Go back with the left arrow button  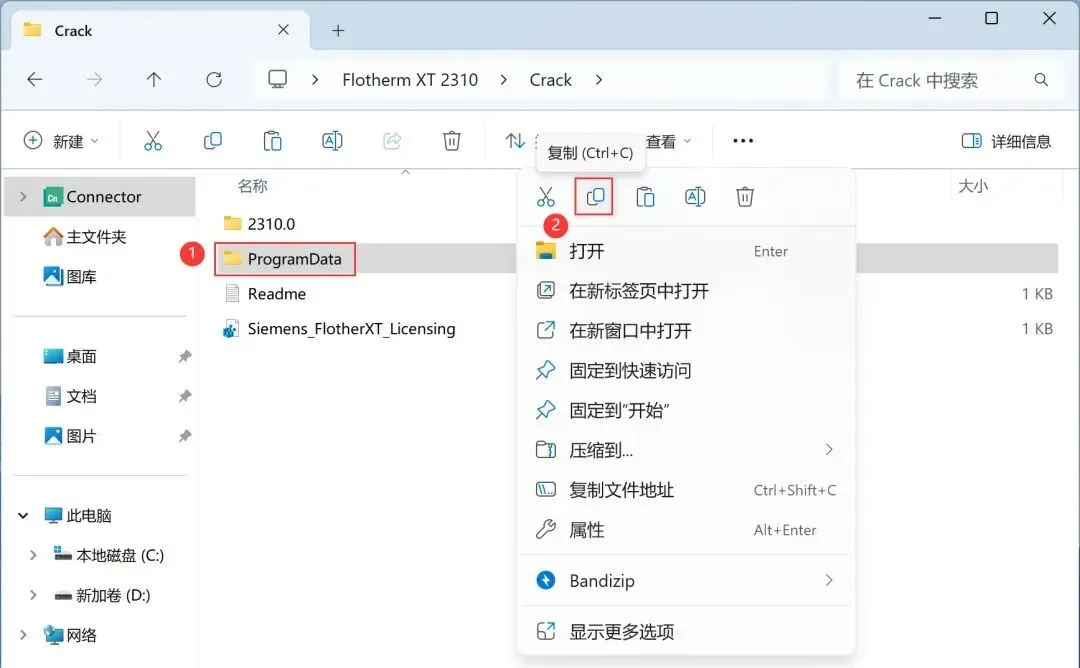[34, 80]
